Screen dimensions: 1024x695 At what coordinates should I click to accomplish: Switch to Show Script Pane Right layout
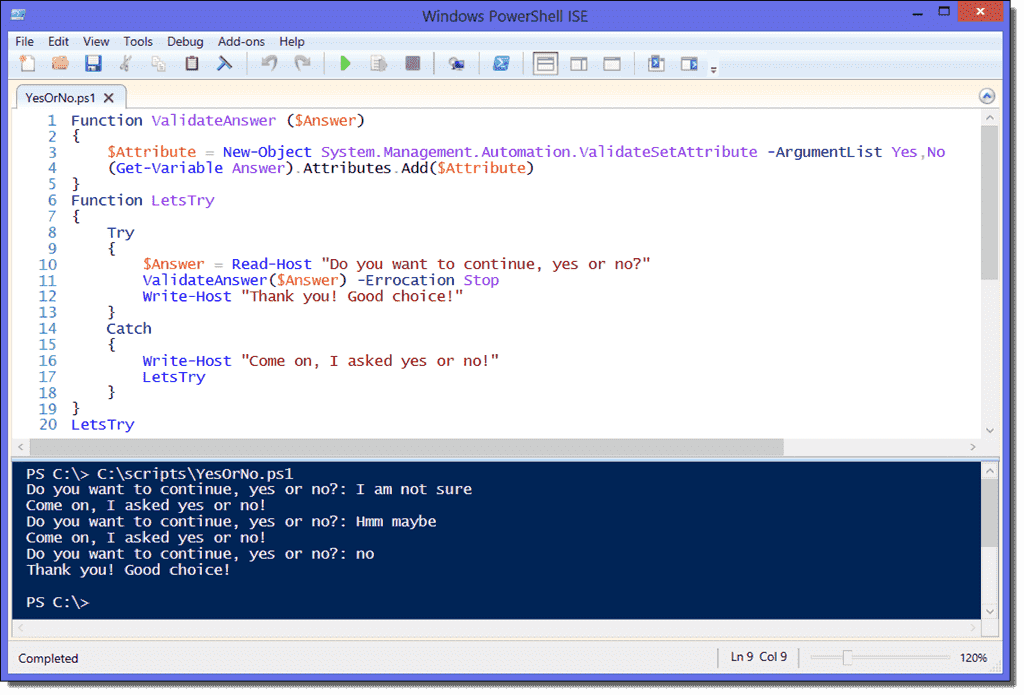(580, 63)
